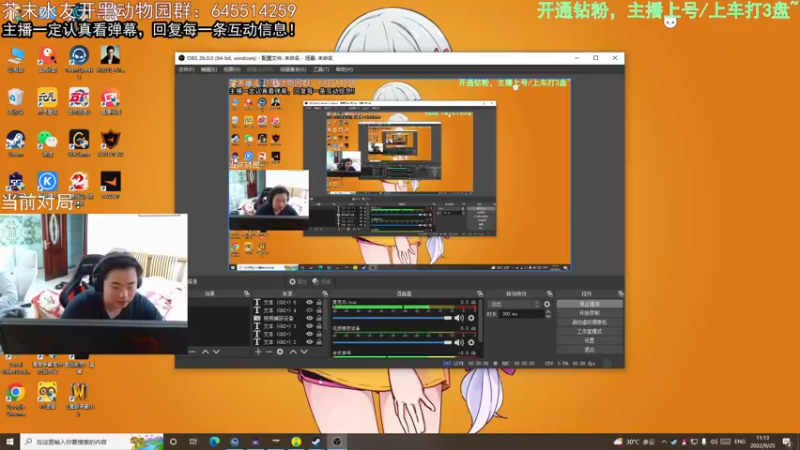Open the 视图(V) menu in OBS
800x450 pixels.
pyautogui.click(x=231, y=69)
